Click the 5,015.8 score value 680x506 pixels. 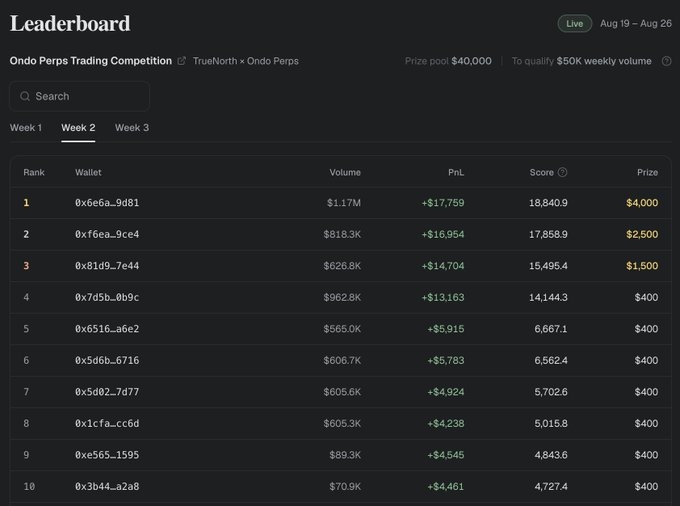[551, 423]
